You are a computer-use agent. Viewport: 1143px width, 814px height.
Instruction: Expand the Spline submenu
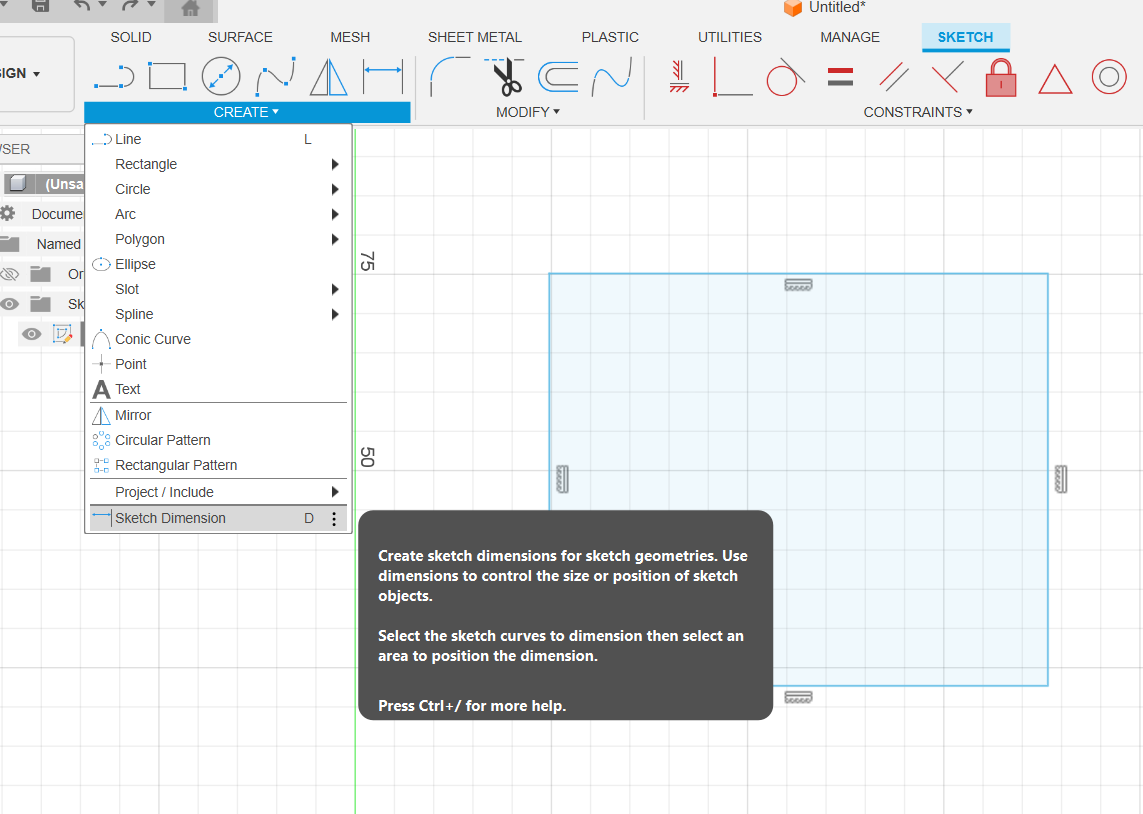point(335,315)
